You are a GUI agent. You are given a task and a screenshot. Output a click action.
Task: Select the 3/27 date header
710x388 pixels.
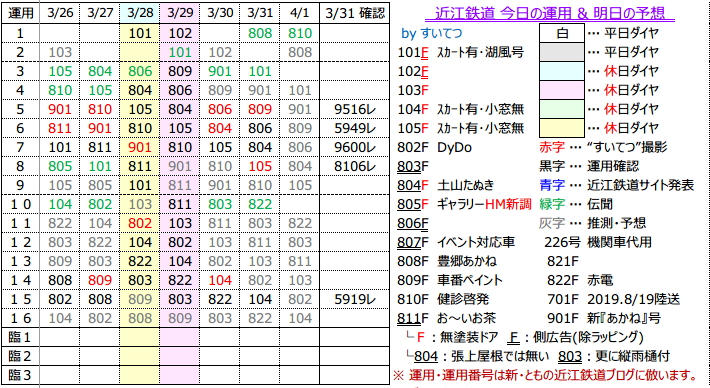pyautogui.click(x=100, y=13)
